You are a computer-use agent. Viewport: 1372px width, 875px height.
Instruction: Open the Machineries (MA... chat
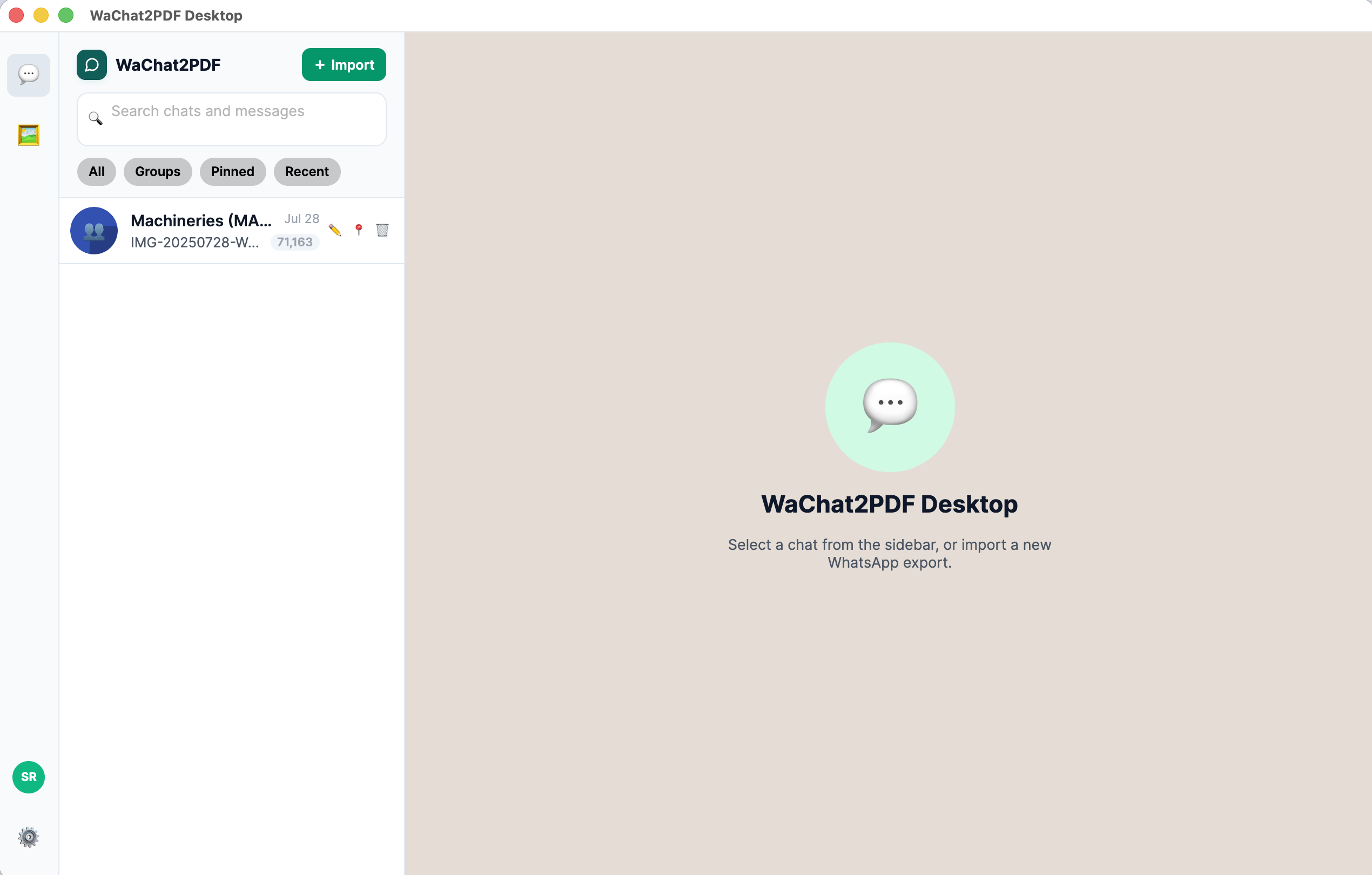232,231
